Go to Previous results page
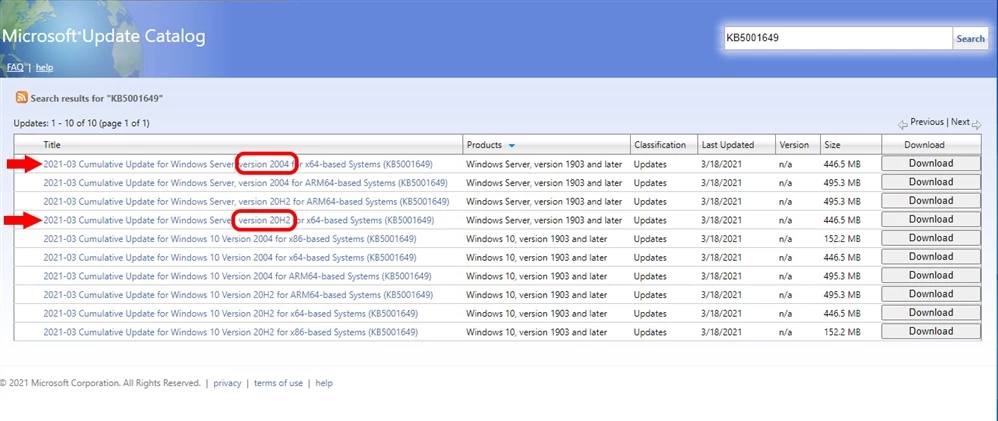 [927, 122]
